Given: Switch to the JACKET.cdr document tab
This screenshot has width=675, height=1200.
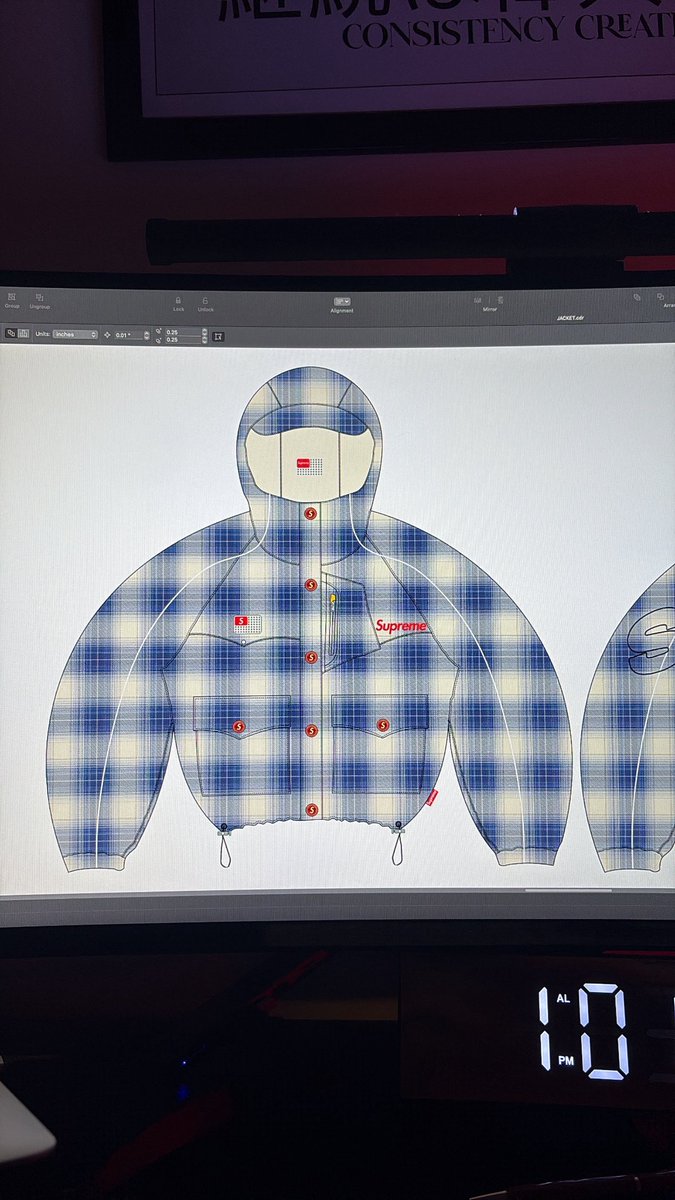Looking at the screenshot, I should (x=569, y=317).
